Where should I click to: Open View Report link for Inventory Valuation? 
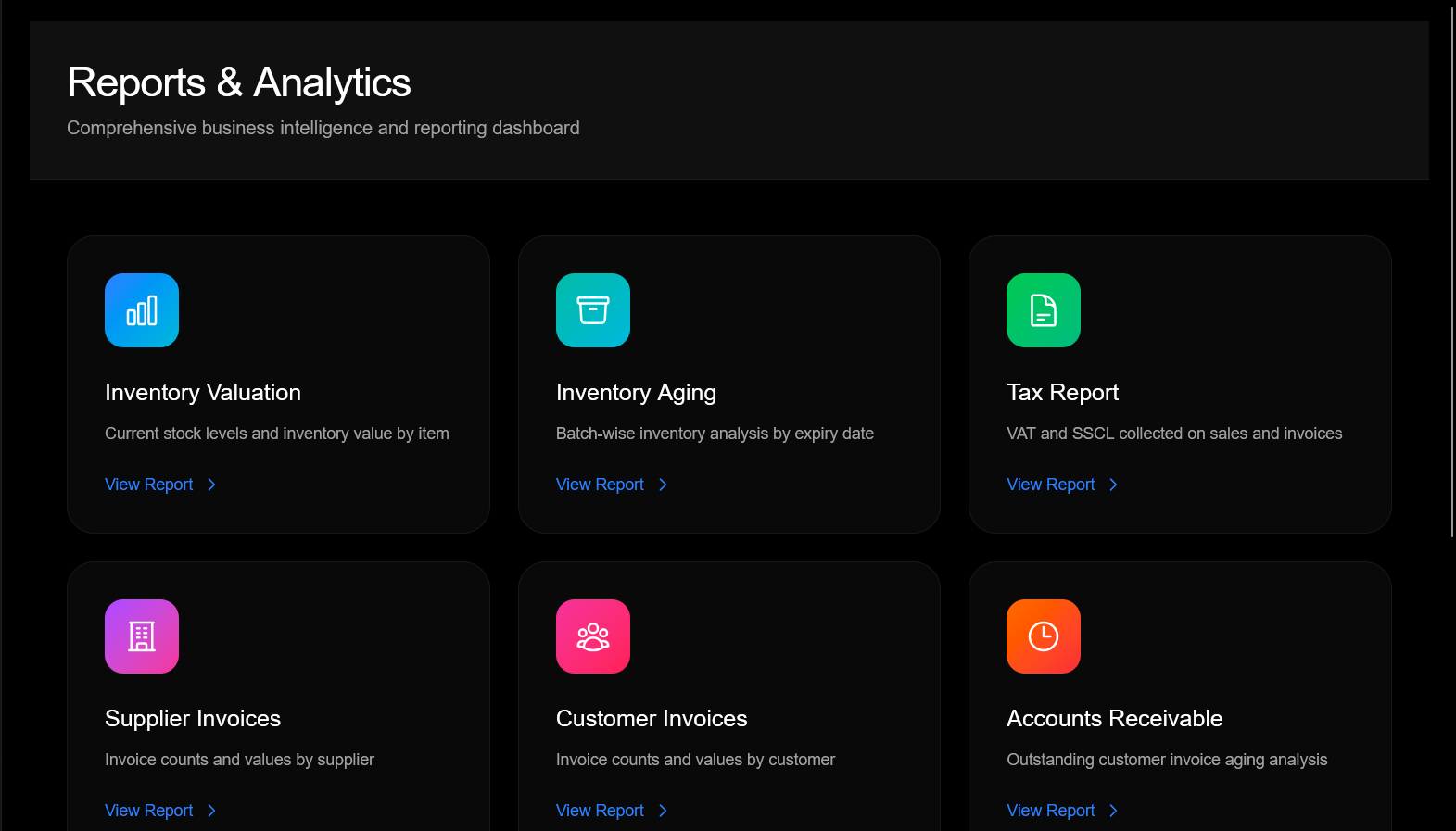149,485
